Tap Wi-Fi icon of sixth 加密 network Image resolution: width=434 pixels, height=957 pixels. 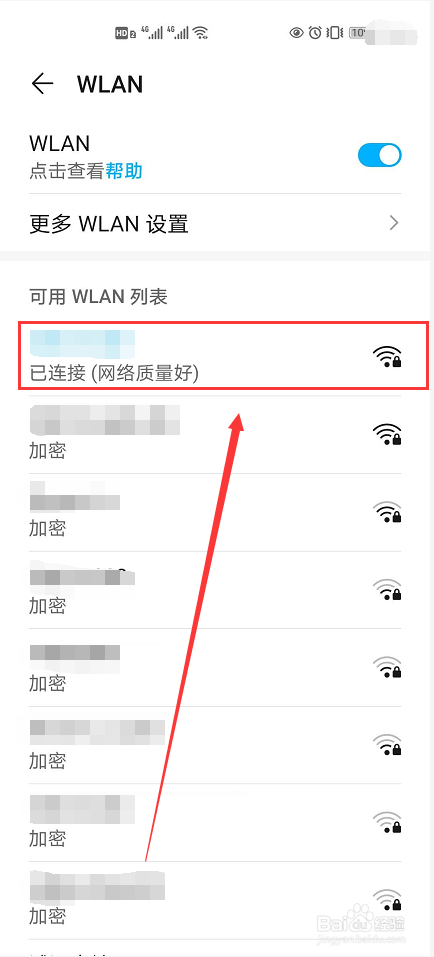point(387,822)
